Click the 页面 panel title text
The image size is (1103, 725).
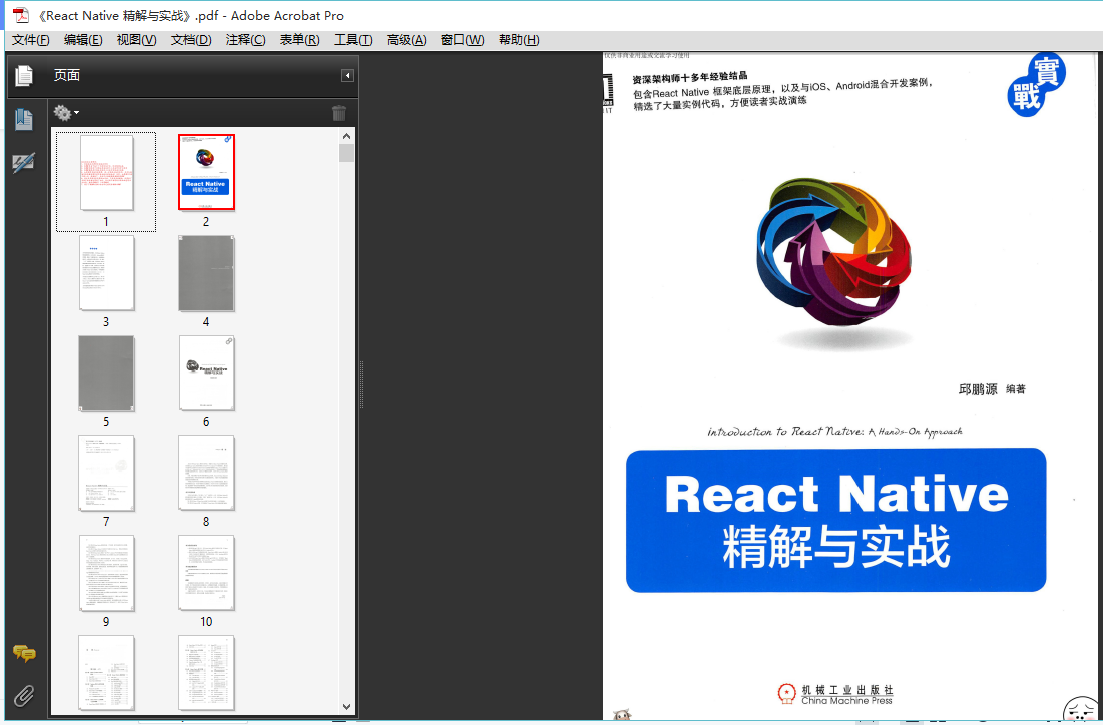pos(67,75)
